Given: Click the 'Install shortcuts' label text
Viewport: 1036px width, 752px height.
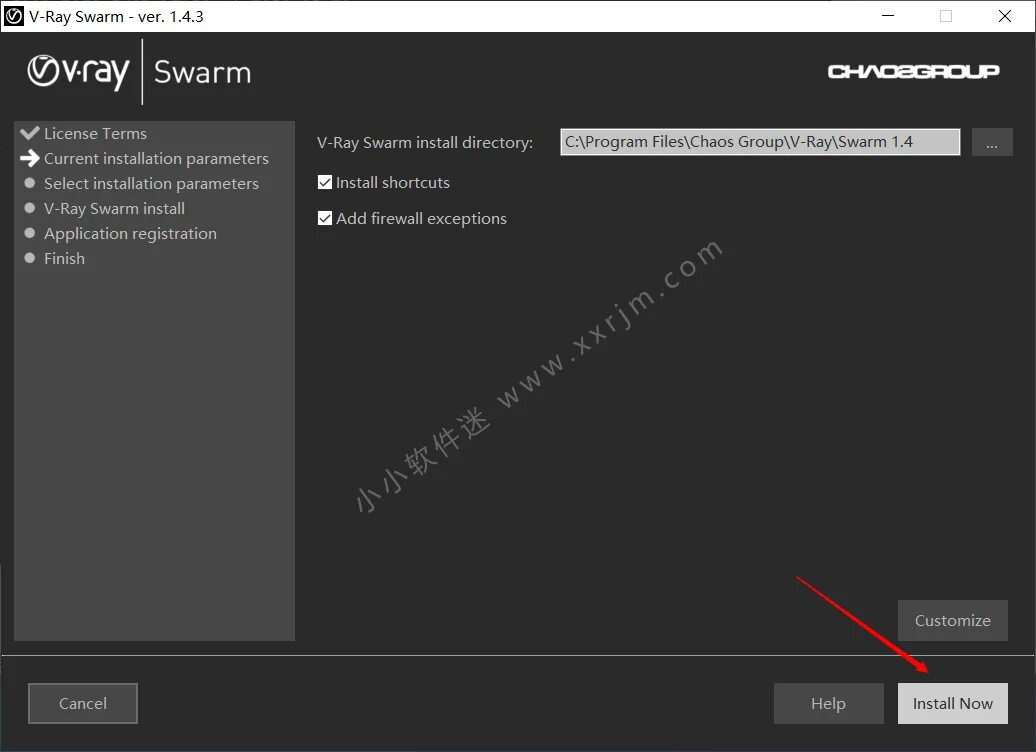Looking at the screenshot, I should (392, 182).
